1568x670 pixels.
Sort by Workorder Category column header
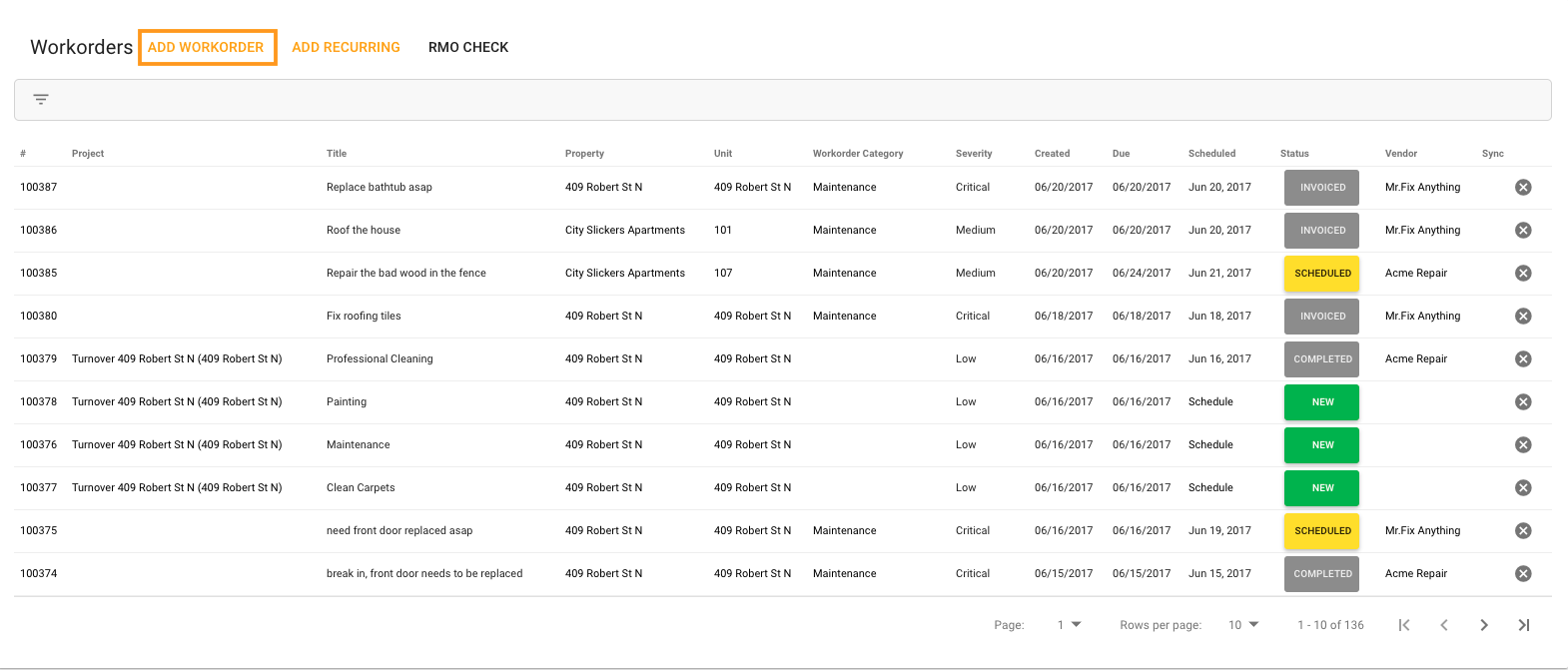[x=858, y=154]
